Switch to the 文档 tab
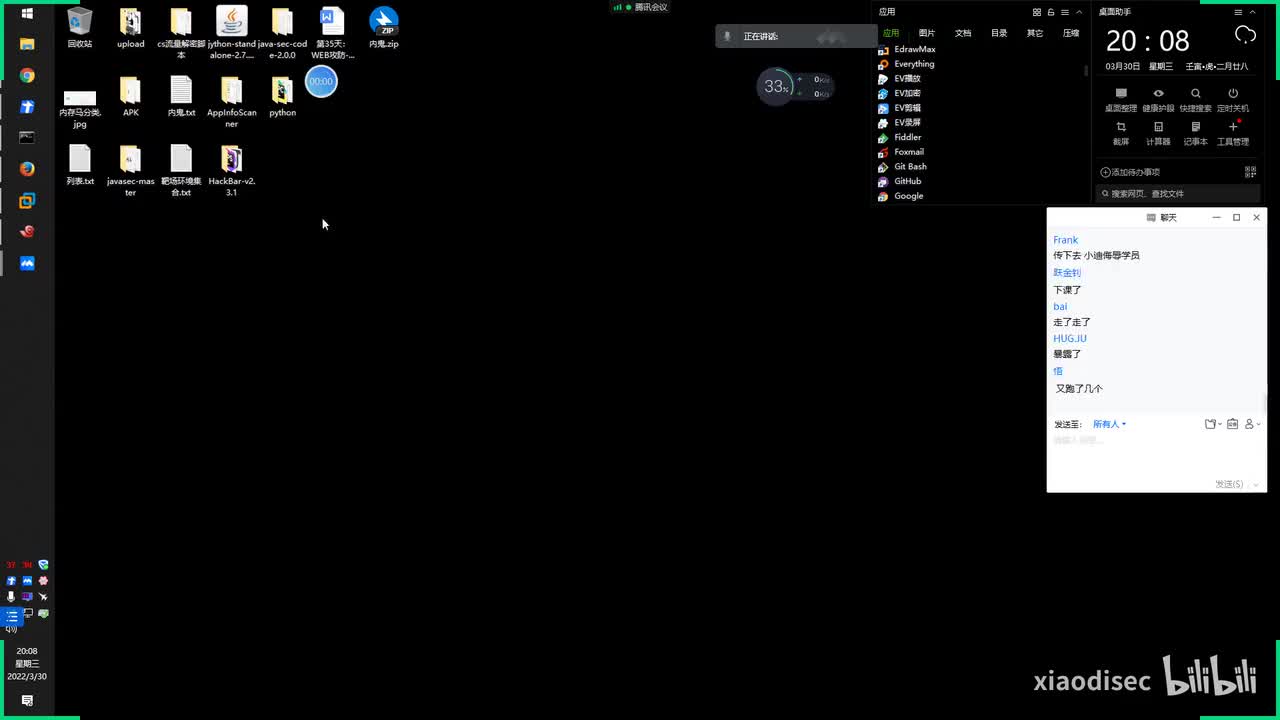 (963, 33)
